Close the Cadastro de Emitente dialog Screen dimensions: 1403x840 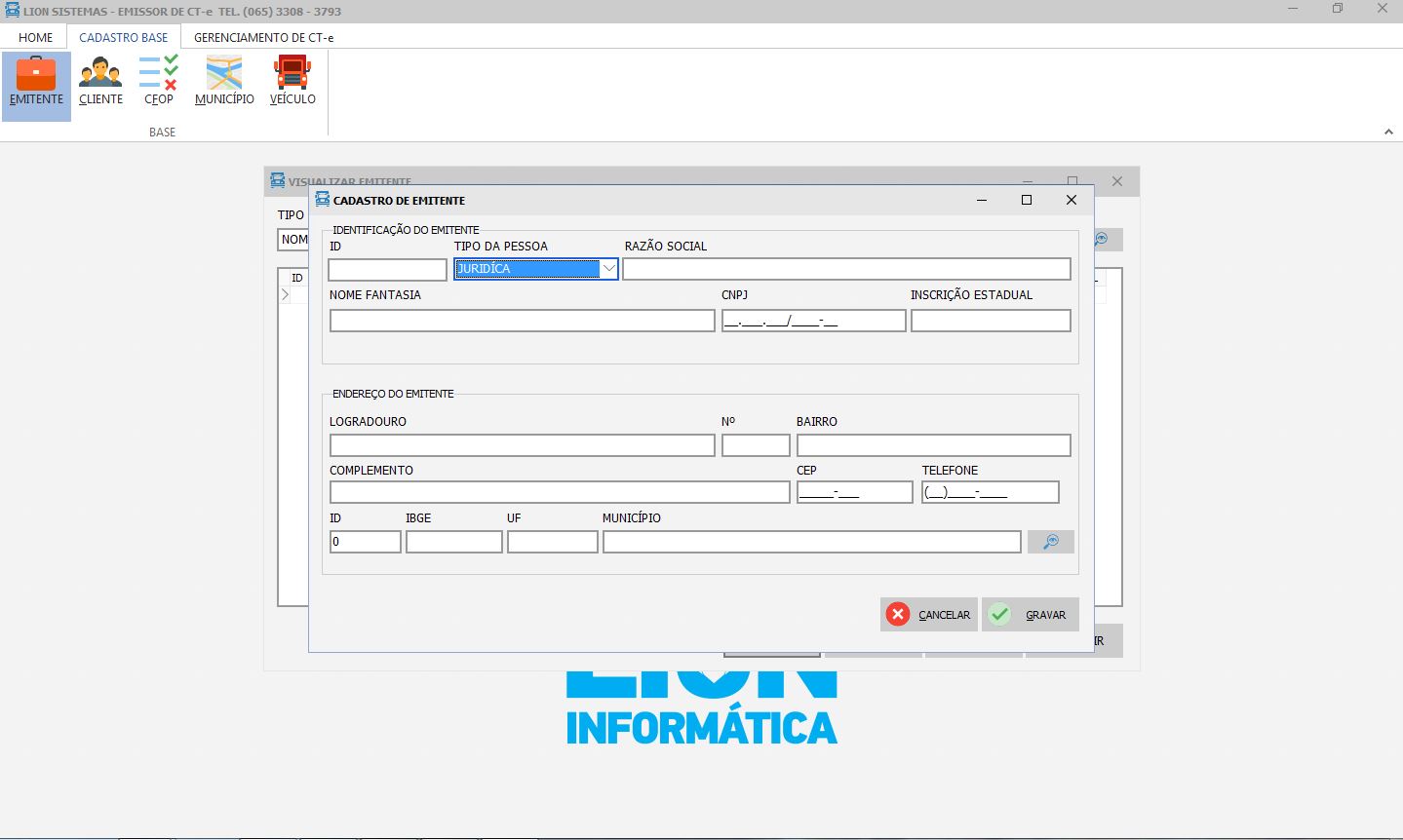pos(1072,200)
